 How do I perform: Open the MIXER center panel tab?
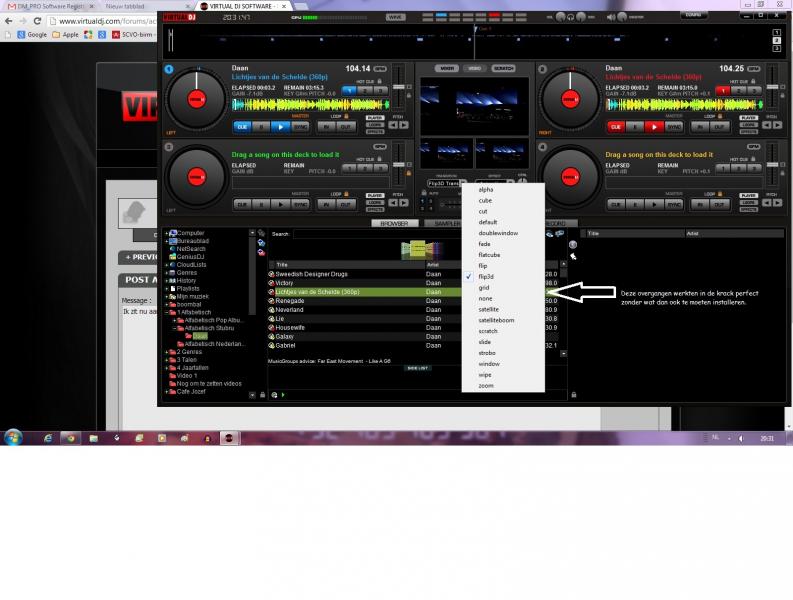(x=447, y=68)
